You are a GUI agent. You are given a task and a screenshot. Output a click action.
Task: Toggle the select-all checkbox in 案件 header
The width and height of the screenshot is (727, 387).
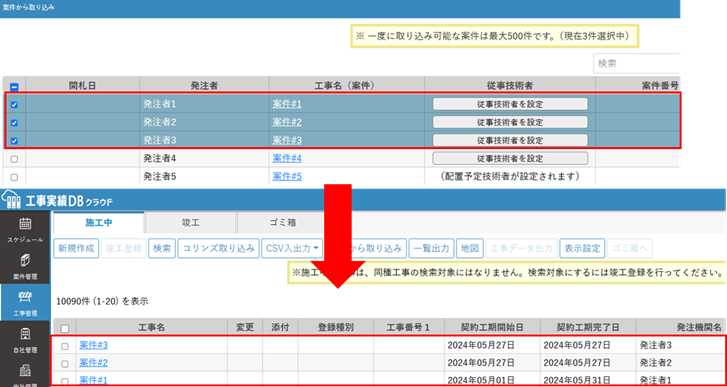coord(14,87)
